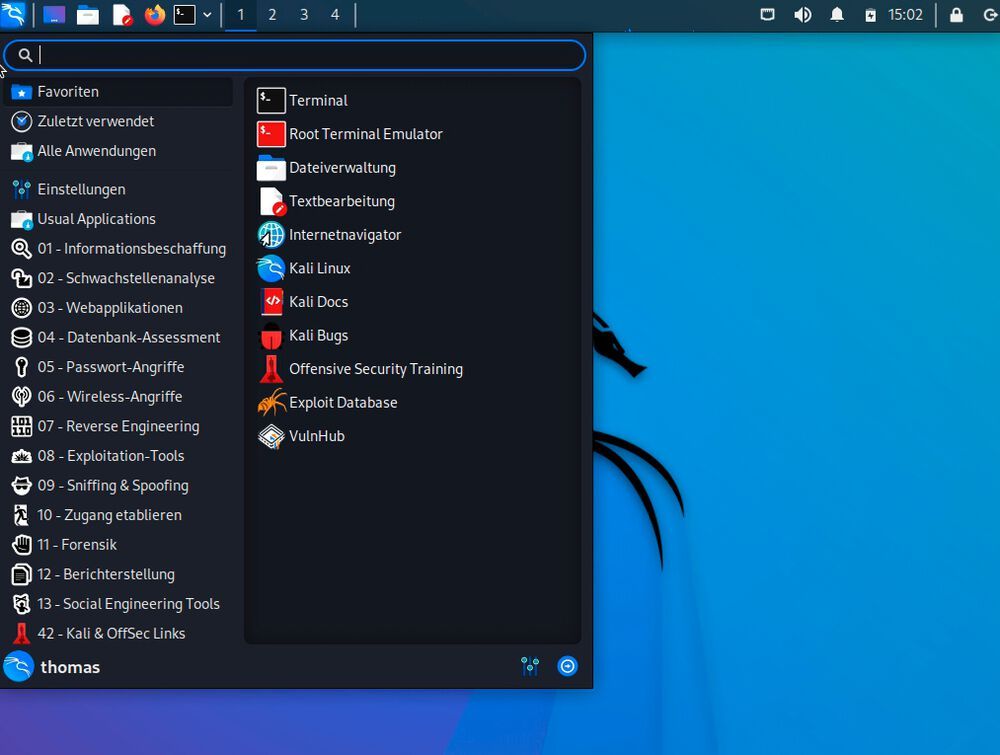Open the dropdown arrow next to terminal taskbar icon

[207, 15]
